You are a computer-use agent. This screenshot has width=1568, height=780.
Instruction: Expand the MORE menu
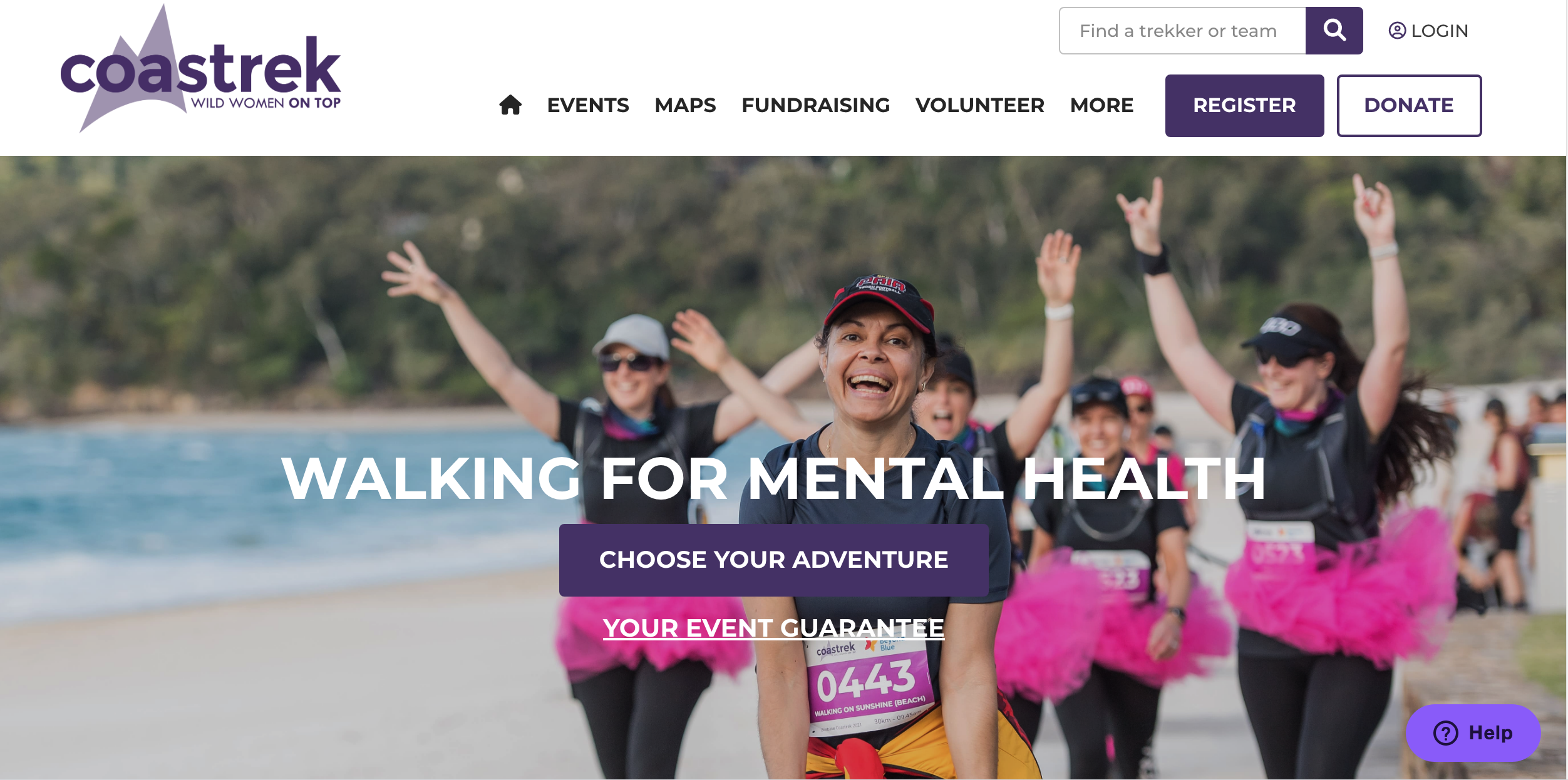point(1101,105)
